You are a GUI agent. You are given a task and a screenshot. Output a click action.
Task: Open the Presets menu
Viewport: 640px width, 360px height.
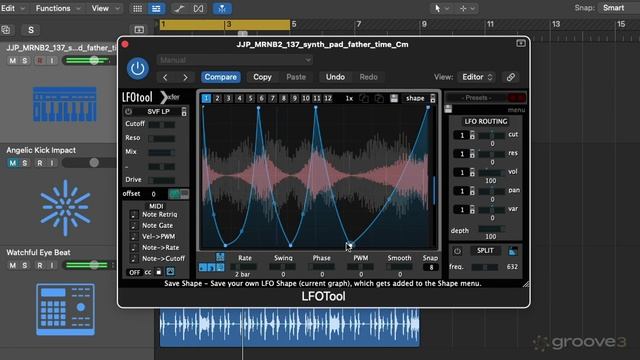click(x=476, y=98)
